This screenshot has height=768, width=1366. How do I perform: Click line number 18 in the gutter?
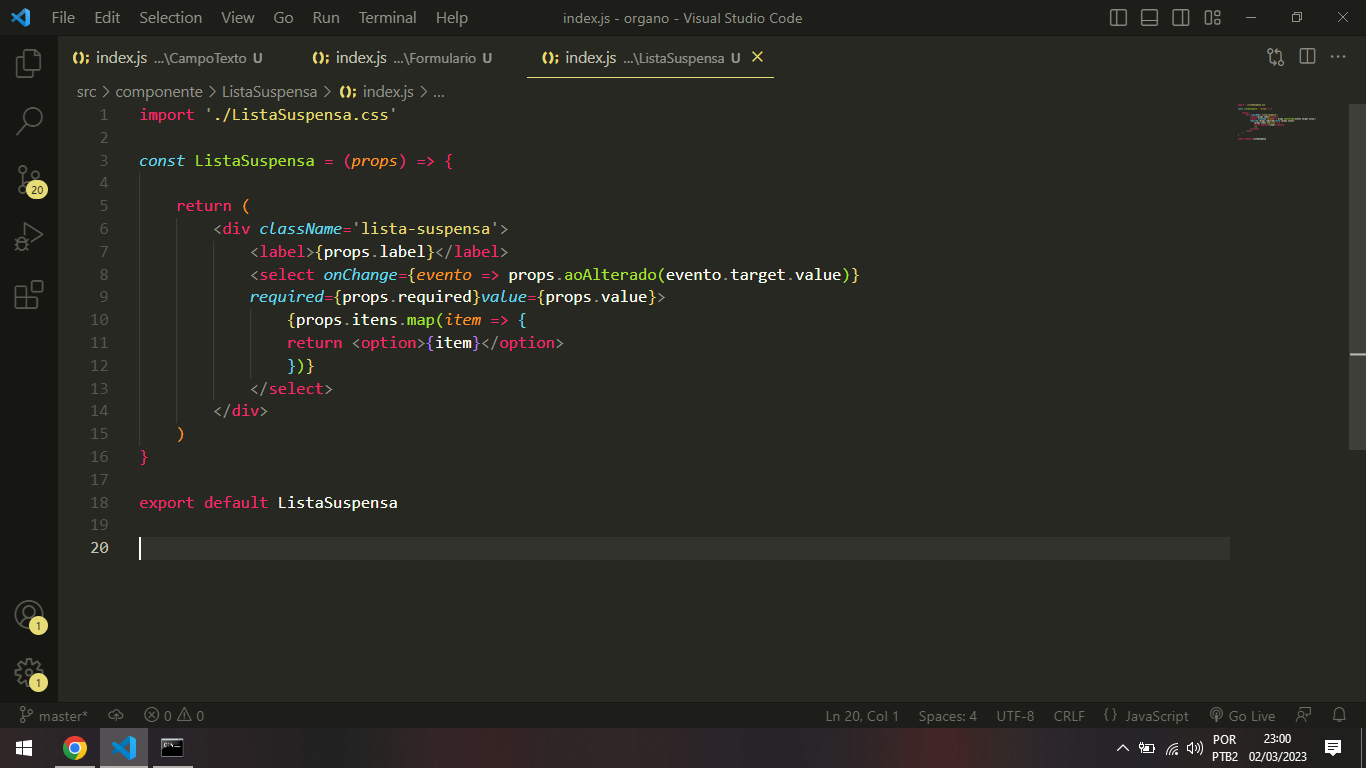(x=99, y=502)
